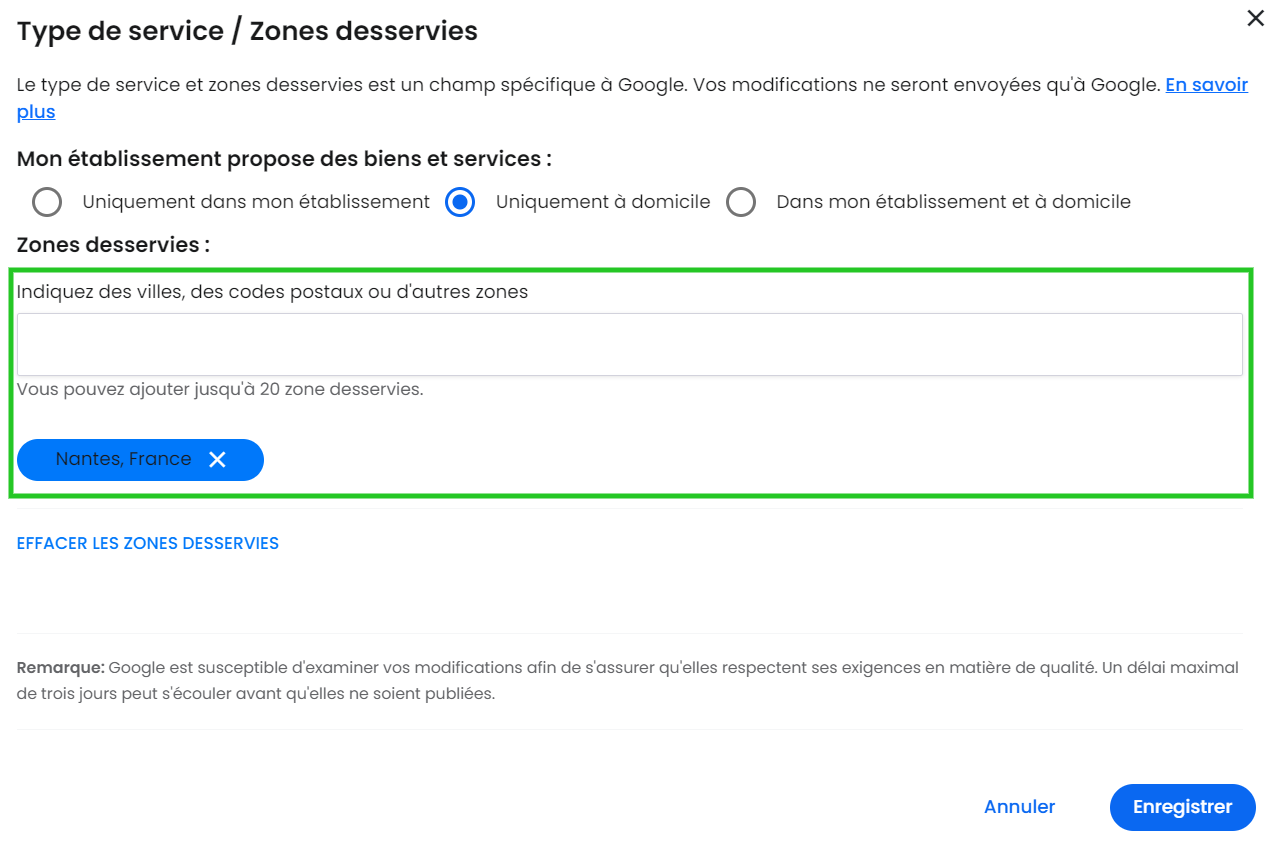Remove the Nantes, France zone chip
The image size is (1271, 843).
(x=217, y=460)
